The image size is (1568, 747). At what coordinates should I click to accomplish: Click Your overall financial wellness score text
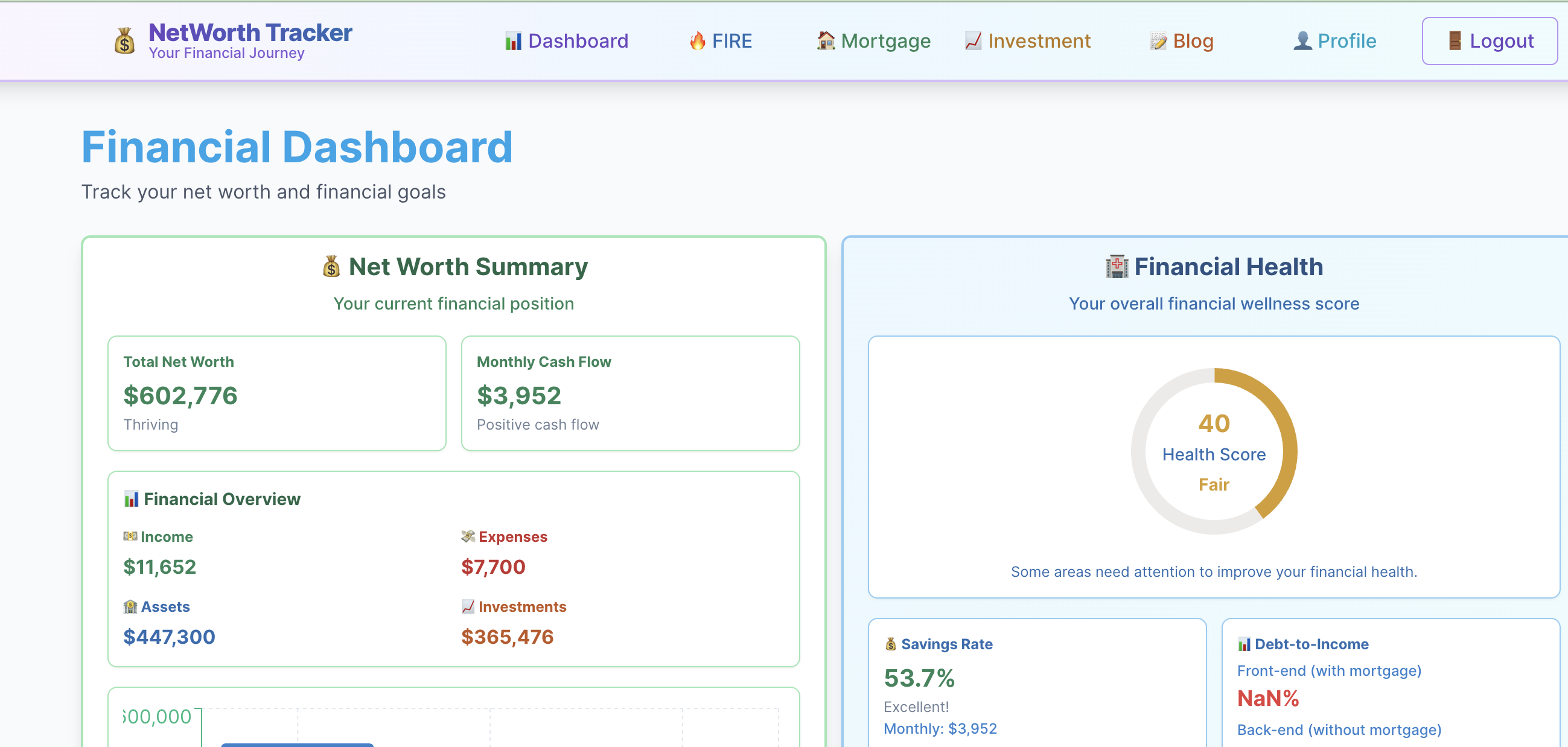[1214, 304]
